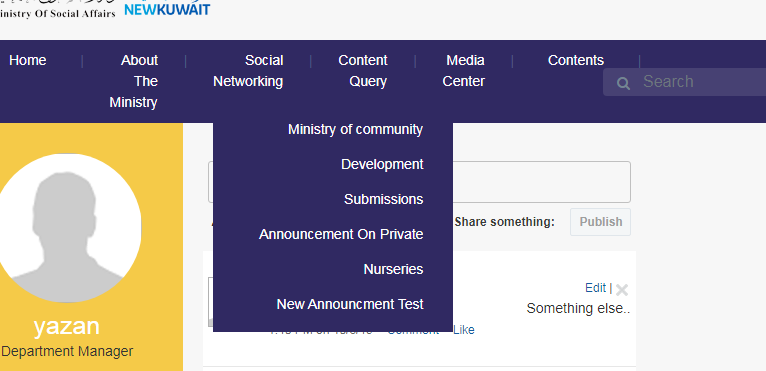Select Announcement On Private entry
Viewport: 766px width, 371px height.
point(341,235)
